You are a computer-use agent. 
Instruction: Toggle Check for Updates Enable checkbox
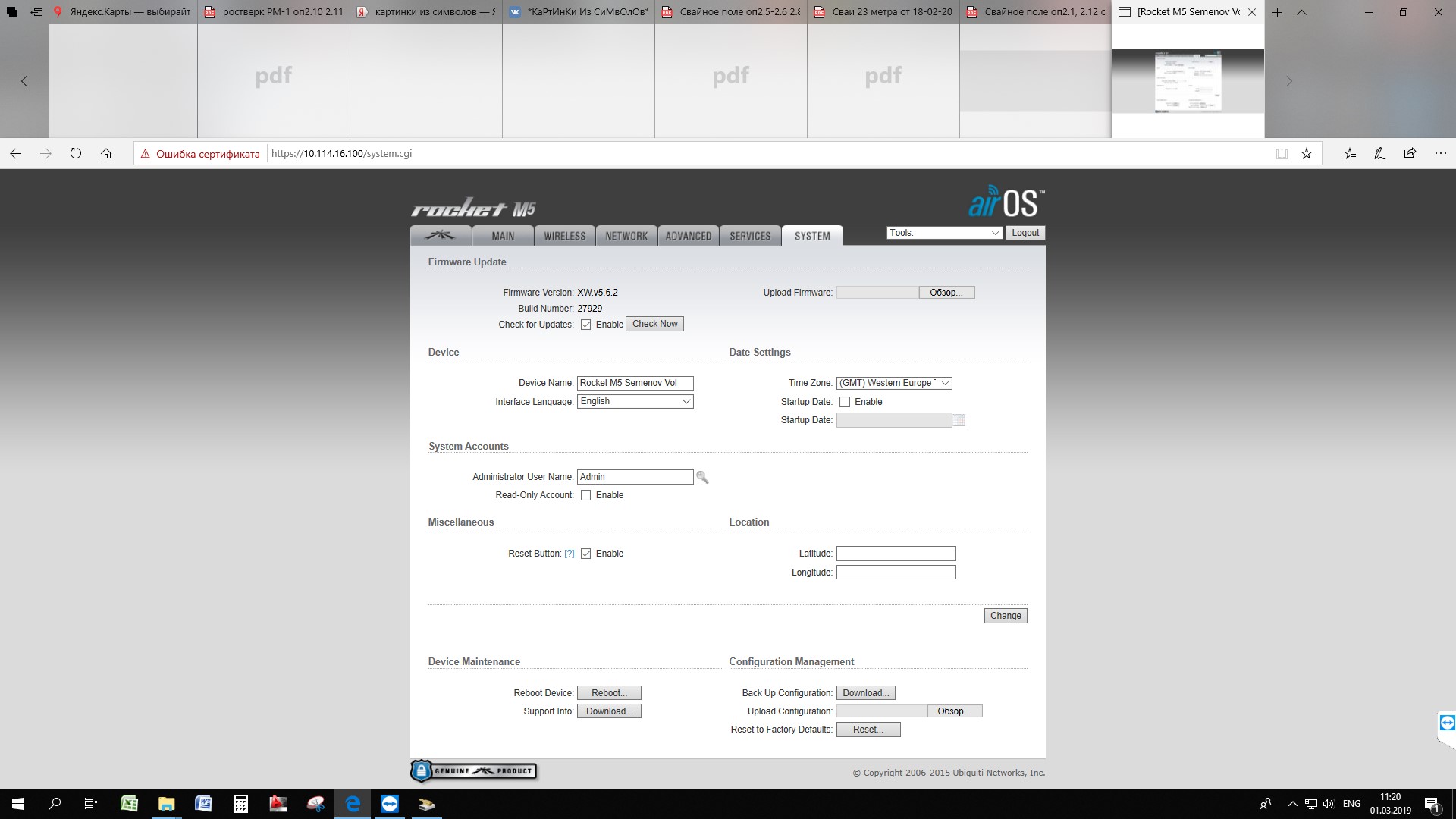pyautogui.click(x=585, y=325)
